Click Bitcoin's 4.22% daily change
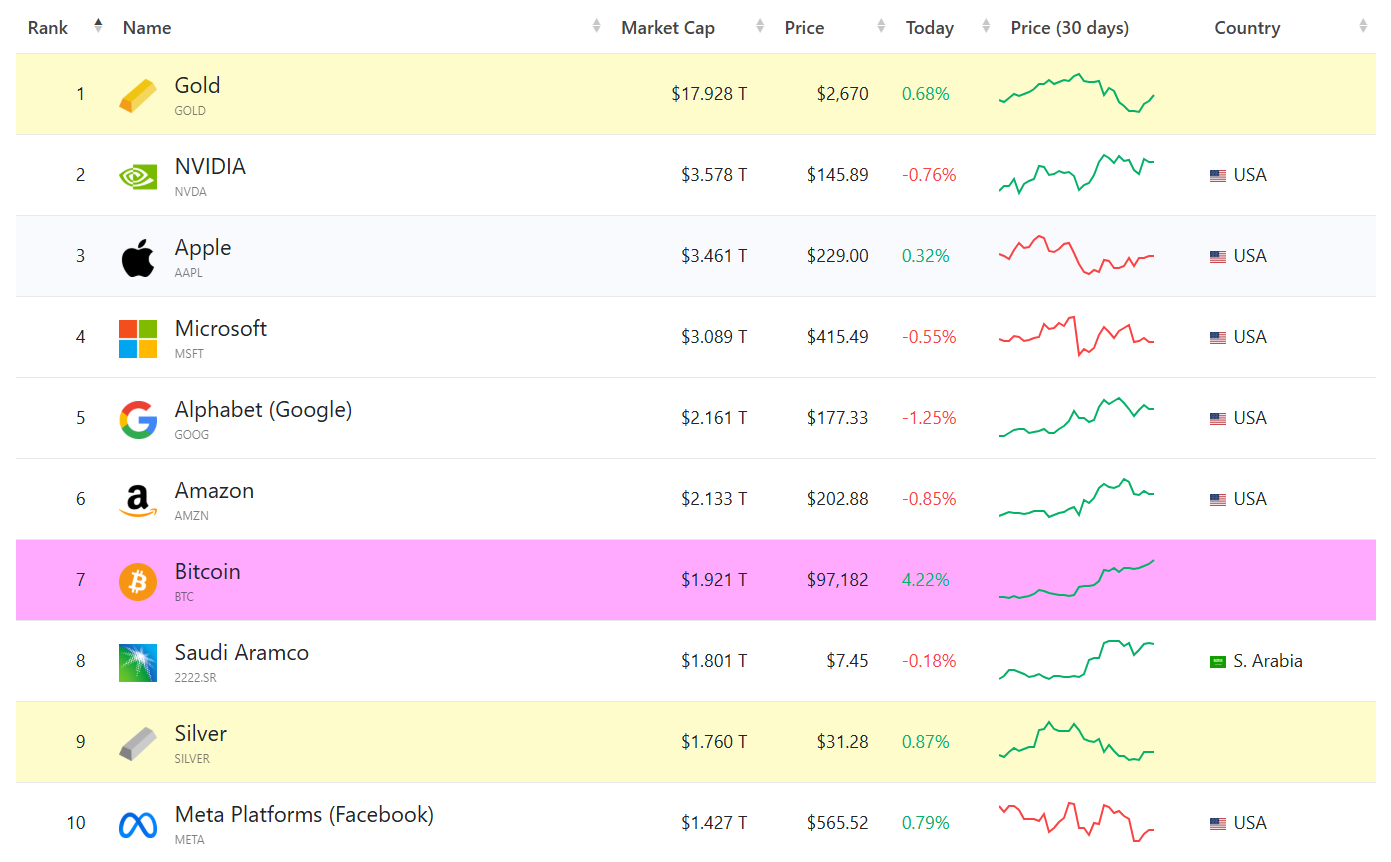The height and width of the screenshot is (862, 1391). [x=926, y=581]
